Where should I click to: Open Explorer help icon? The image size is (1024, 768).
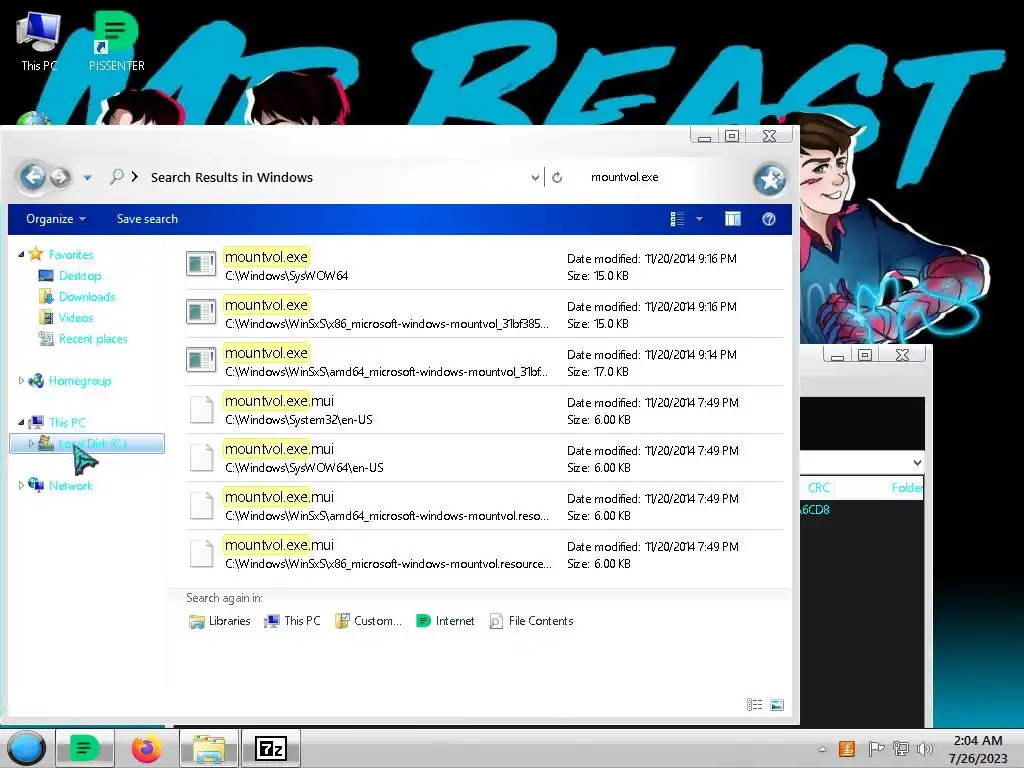[769, 219]
